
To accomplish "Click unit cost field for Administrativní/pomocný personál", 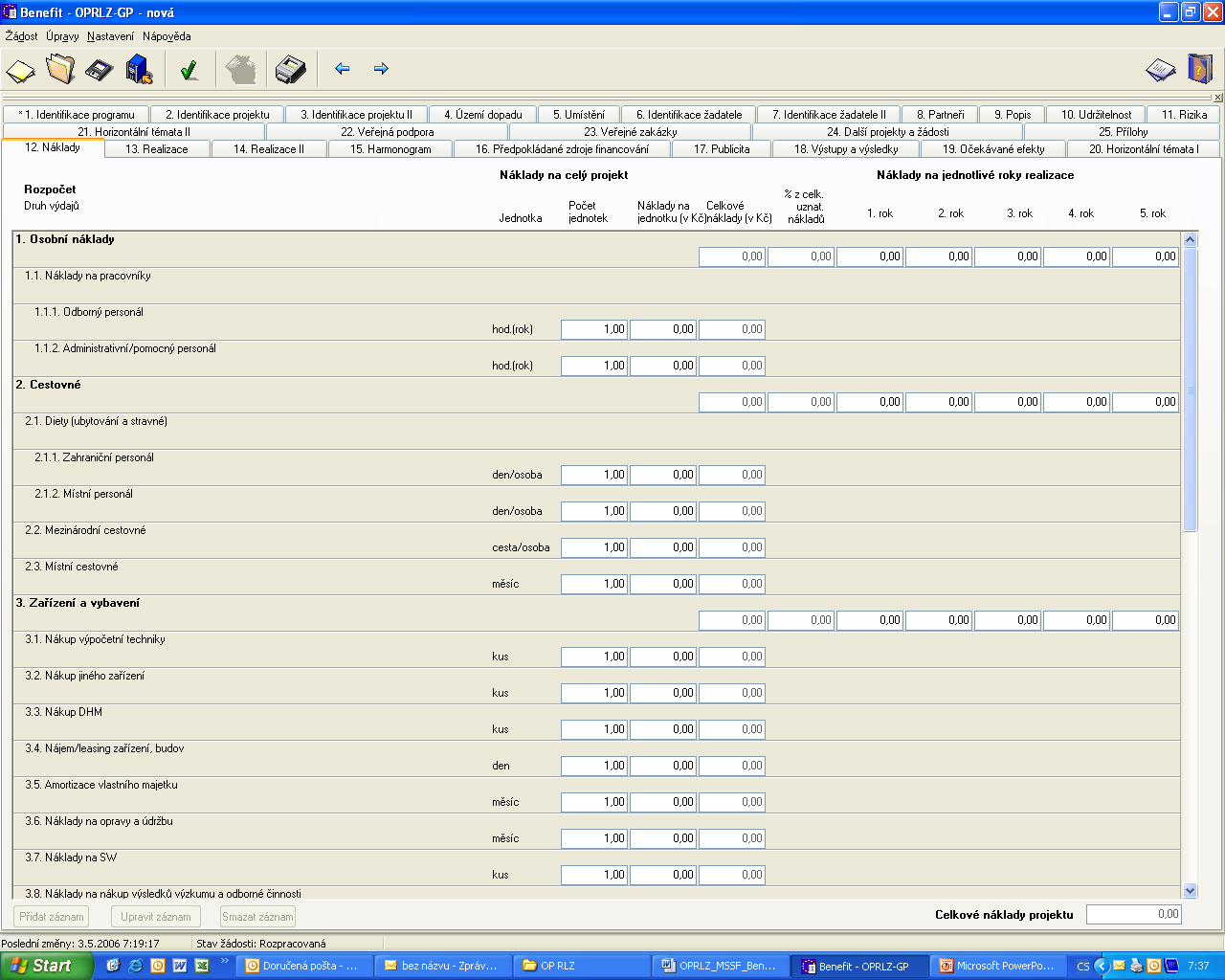I will pyautogui.click(x=663, y=366).
